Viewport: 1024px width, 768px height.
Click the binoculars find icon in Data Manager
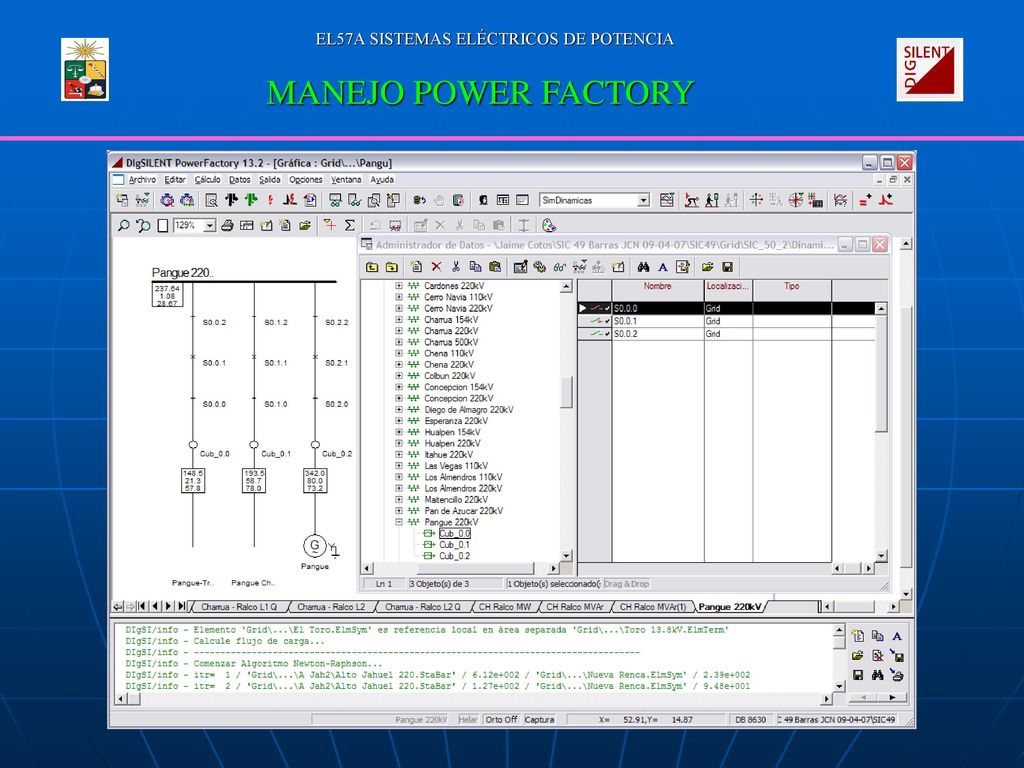pyautogui.click(x=643, y=267)
